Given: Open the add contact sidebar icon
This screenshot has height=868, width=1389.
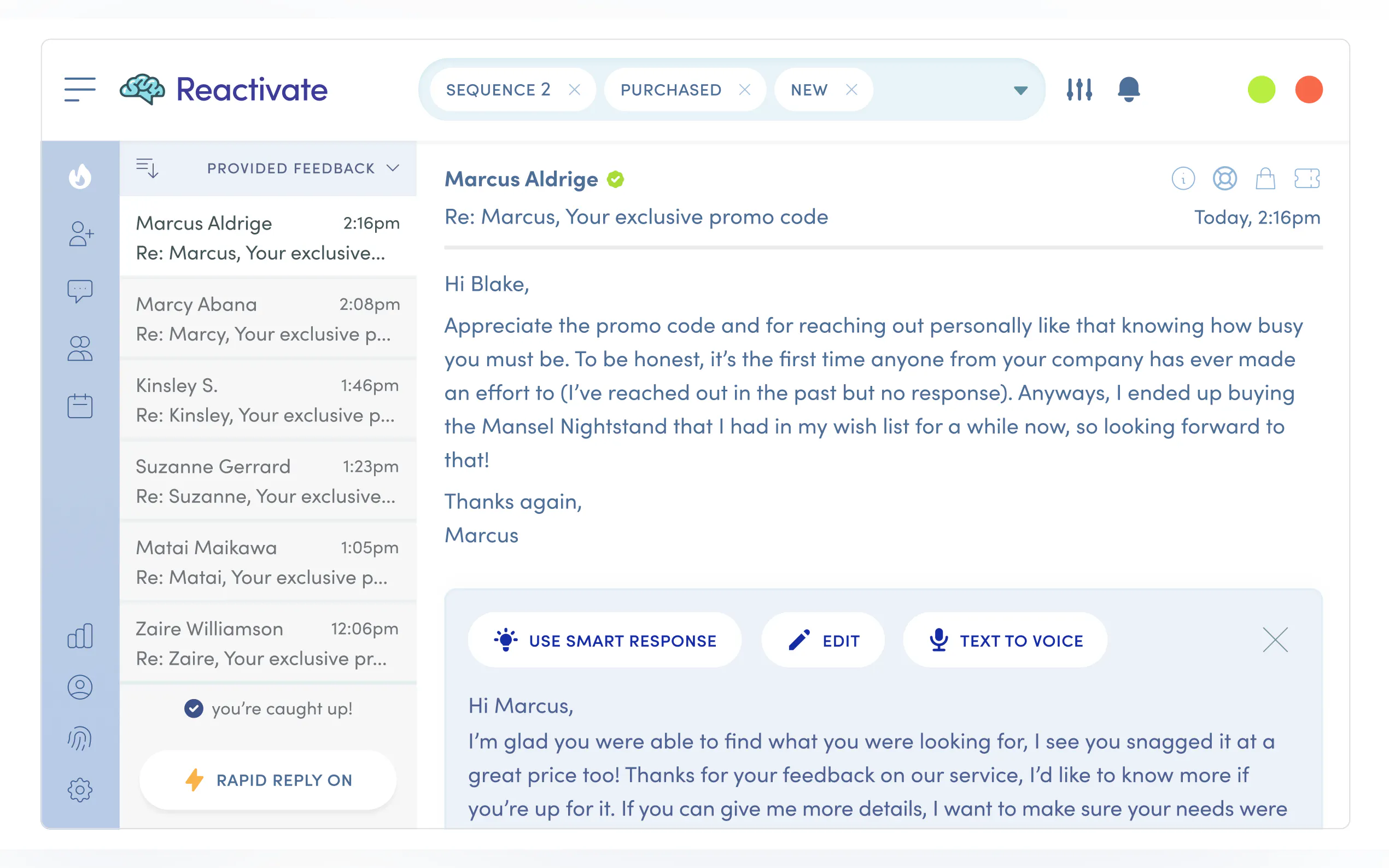Looking at the screenshot, I should pos(80,233).
